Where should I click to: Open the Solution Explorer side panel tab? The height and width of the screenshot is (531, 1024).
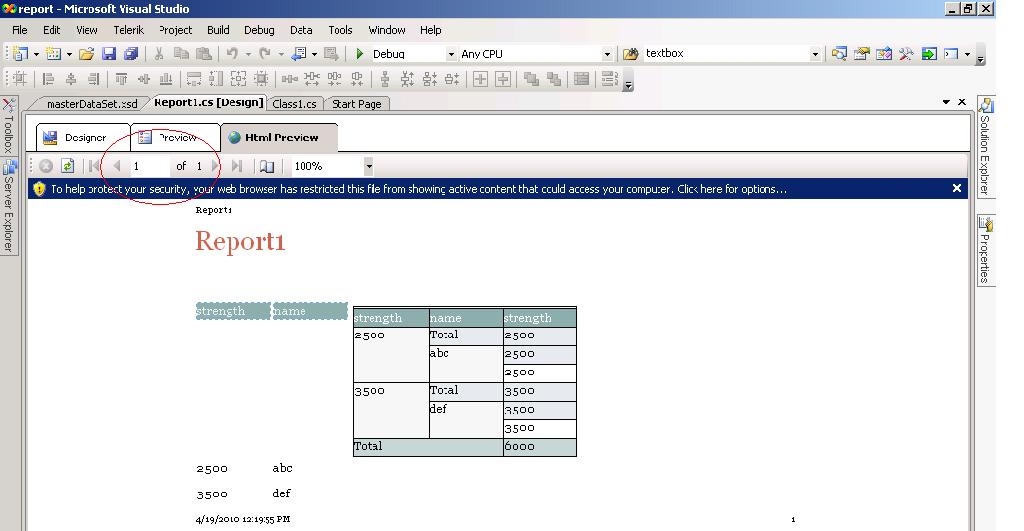[985, 146]
